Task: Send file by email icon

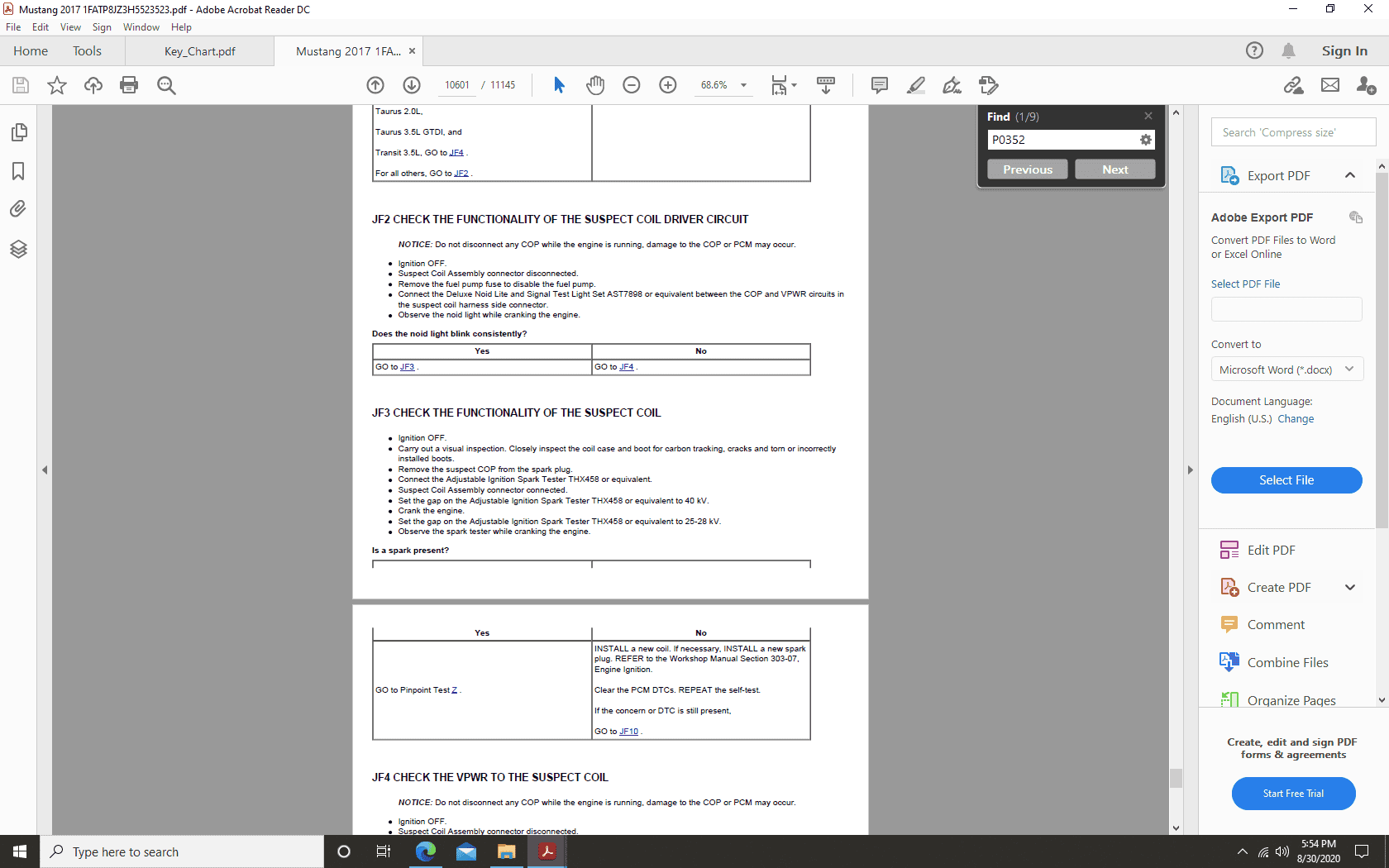Action: pos(1330,85)
